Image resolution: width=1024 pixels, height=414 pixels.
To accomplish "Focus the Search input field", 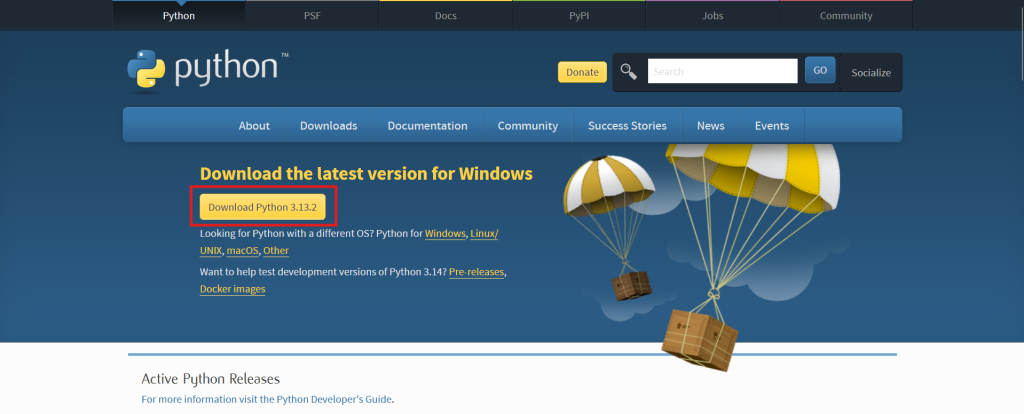I will pyautogui.click(x=722, y=71).
